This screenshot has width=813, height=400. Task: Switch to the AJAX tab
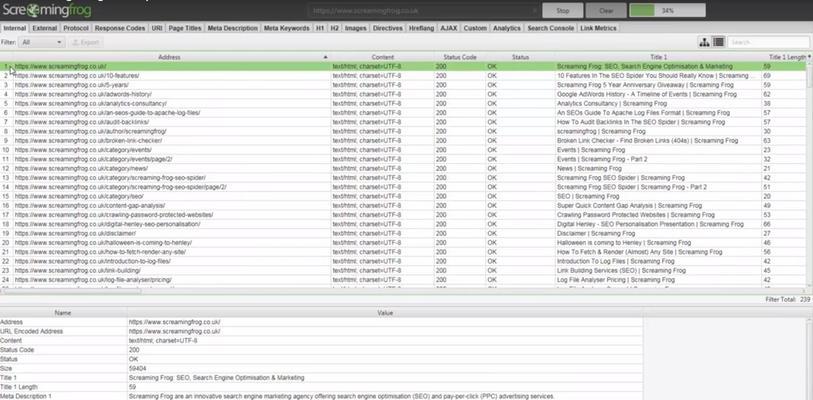point(449,29)
